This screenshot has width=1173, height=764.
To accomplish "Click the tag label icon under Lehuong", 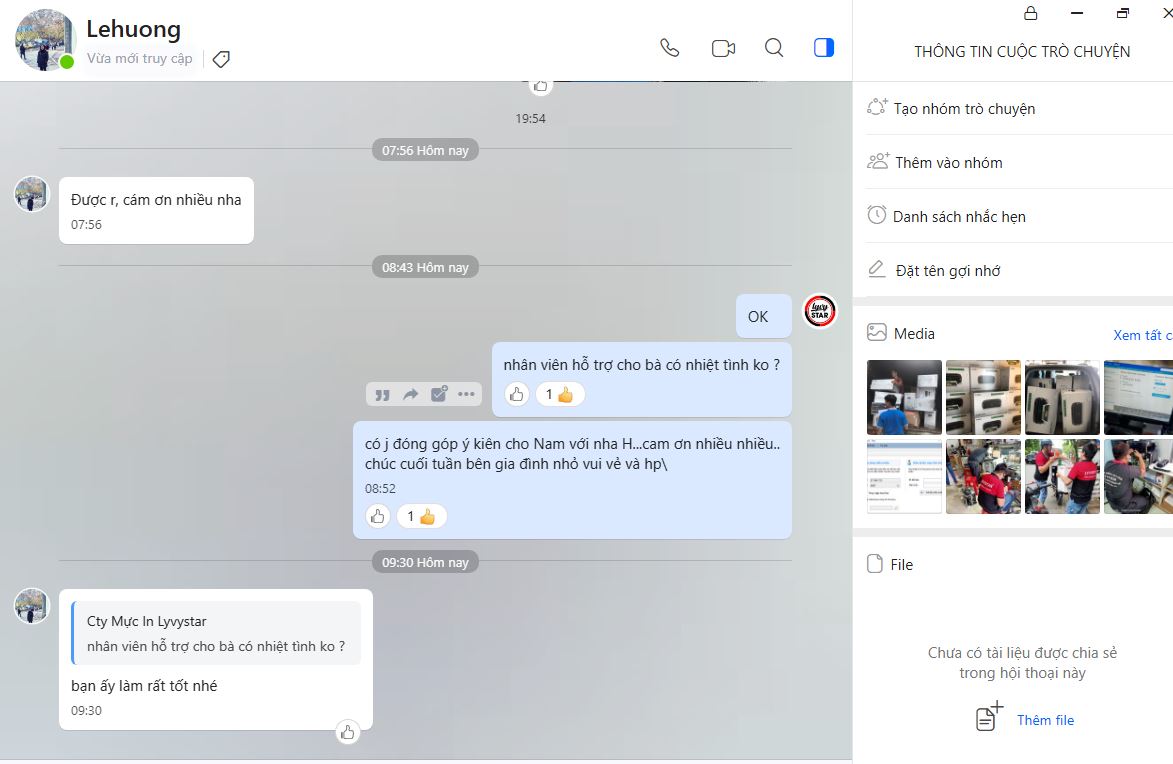I will coord(222,59).
